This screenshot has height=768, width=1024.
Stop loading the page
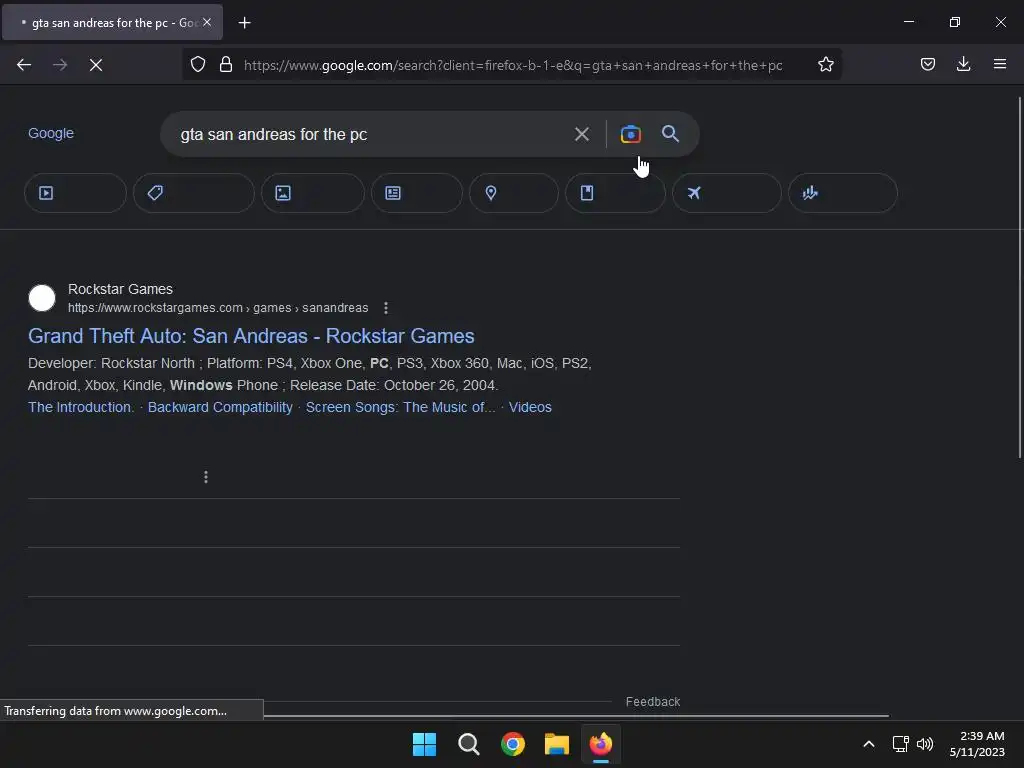[x=96, y=65]
